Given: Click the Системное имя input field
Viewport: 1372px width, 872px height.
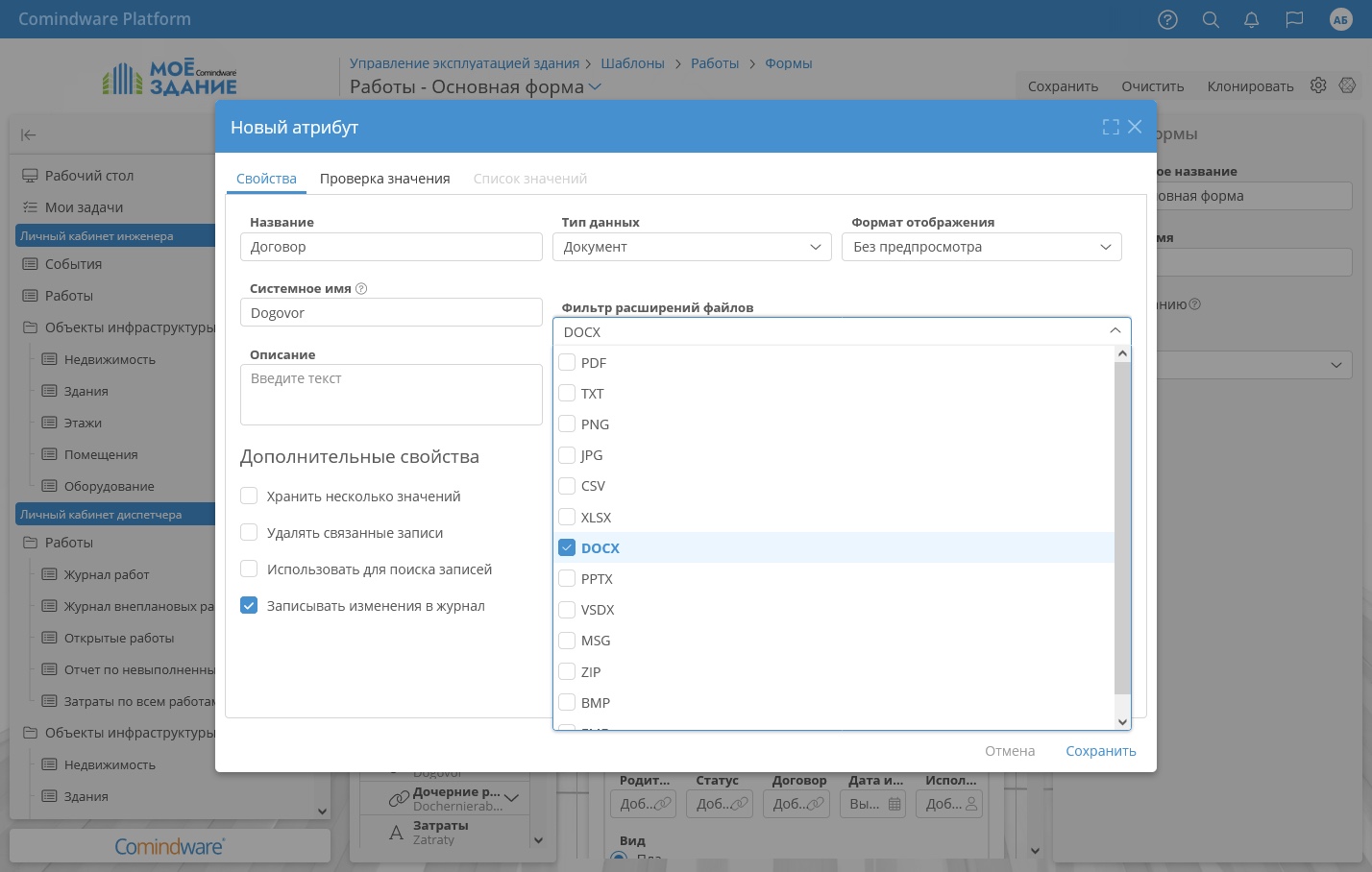Looking at the screenshot, I should (x=391, y=313).
